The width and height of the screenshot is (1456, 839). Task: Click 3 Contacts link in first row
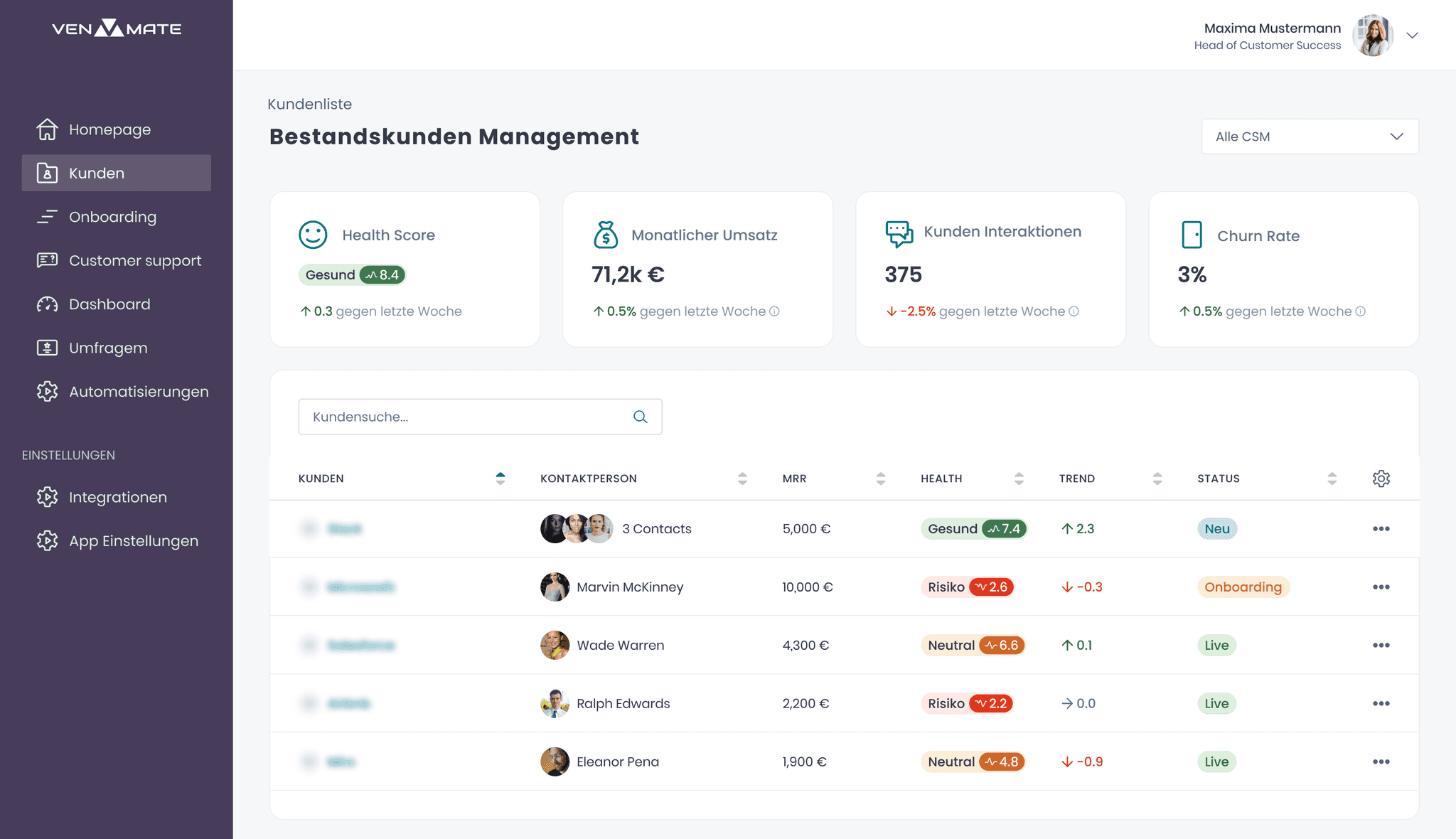coord(656,528)
